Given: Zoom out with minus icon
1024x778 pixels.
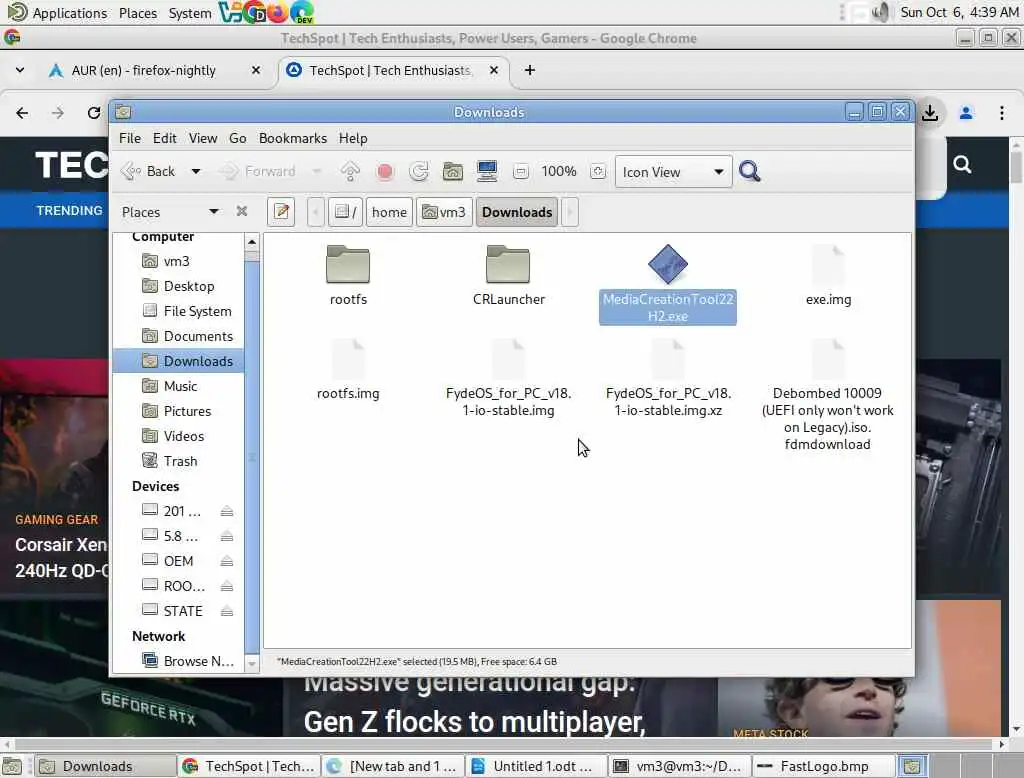Looking at the screenshot, I should pos(520,172).
